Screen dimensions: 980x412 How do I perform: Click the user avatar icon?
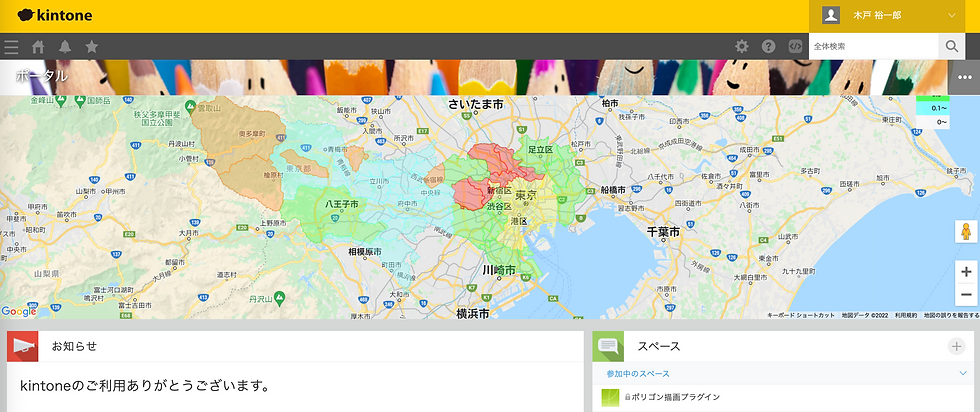point(831,16)
